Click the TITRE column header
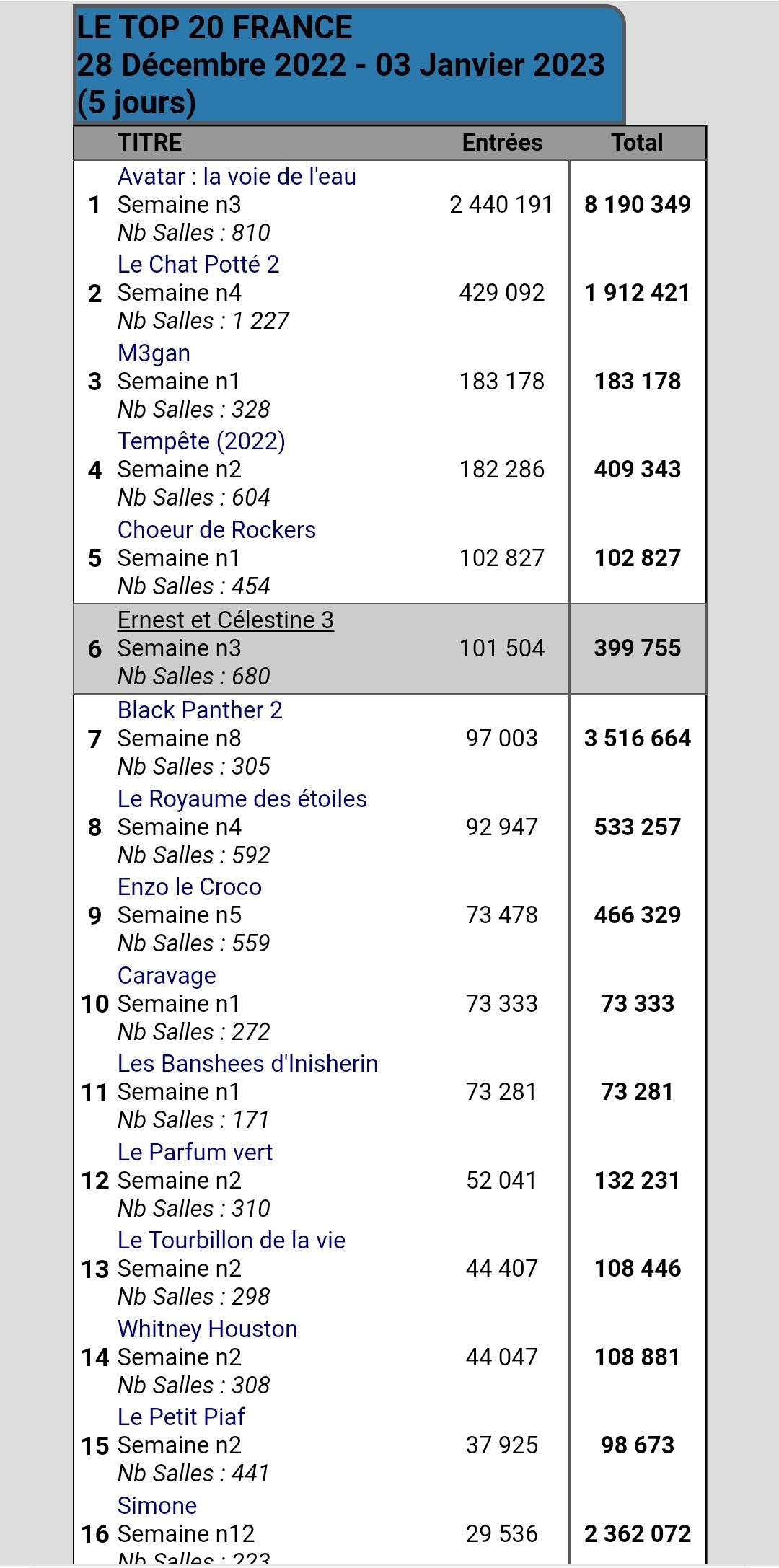The image size is (779, 1568). [x=150, y=143]
